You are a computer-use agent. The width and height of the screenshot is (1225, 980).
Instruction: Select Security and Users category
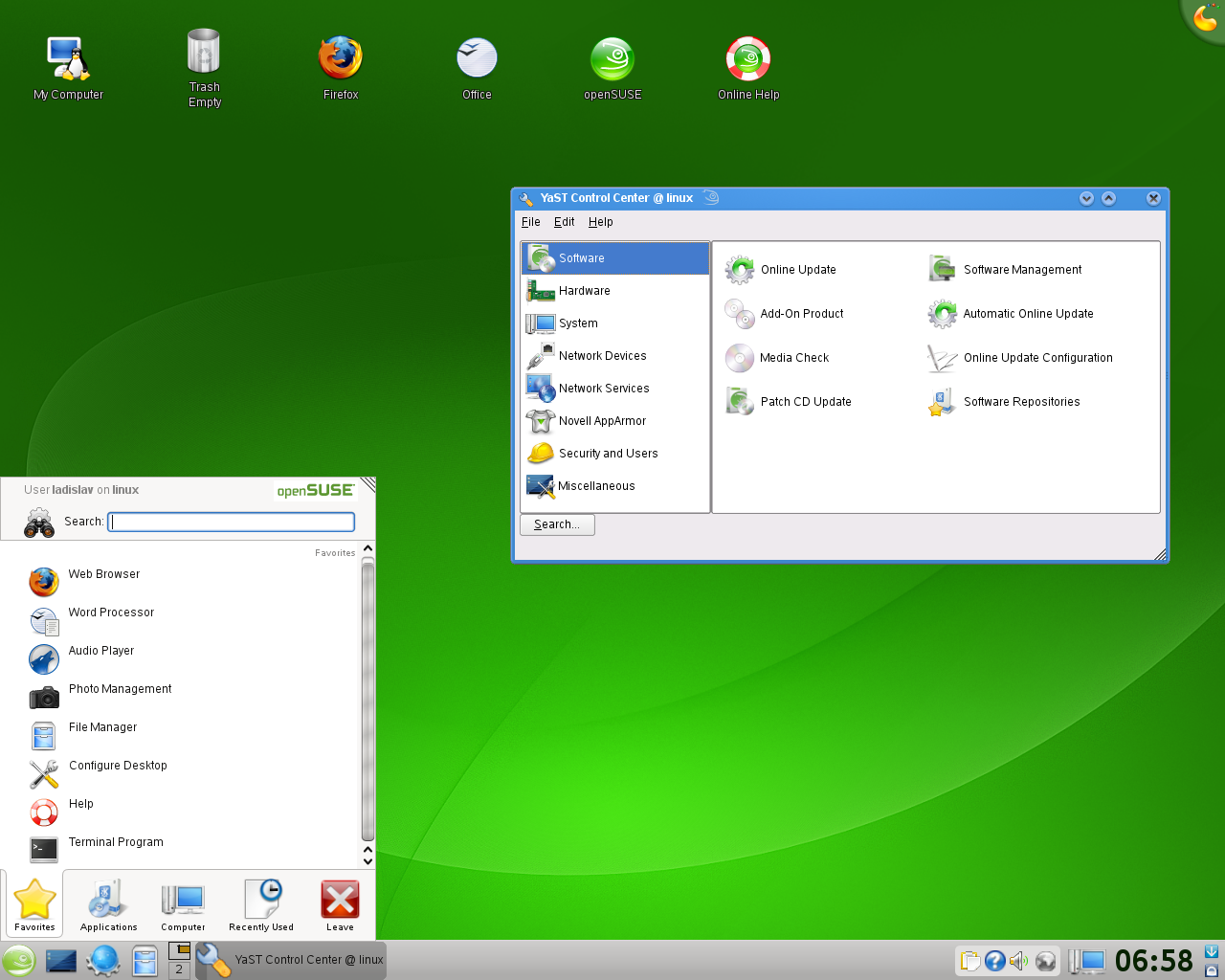pyautogui.click(x=615, y=454)
